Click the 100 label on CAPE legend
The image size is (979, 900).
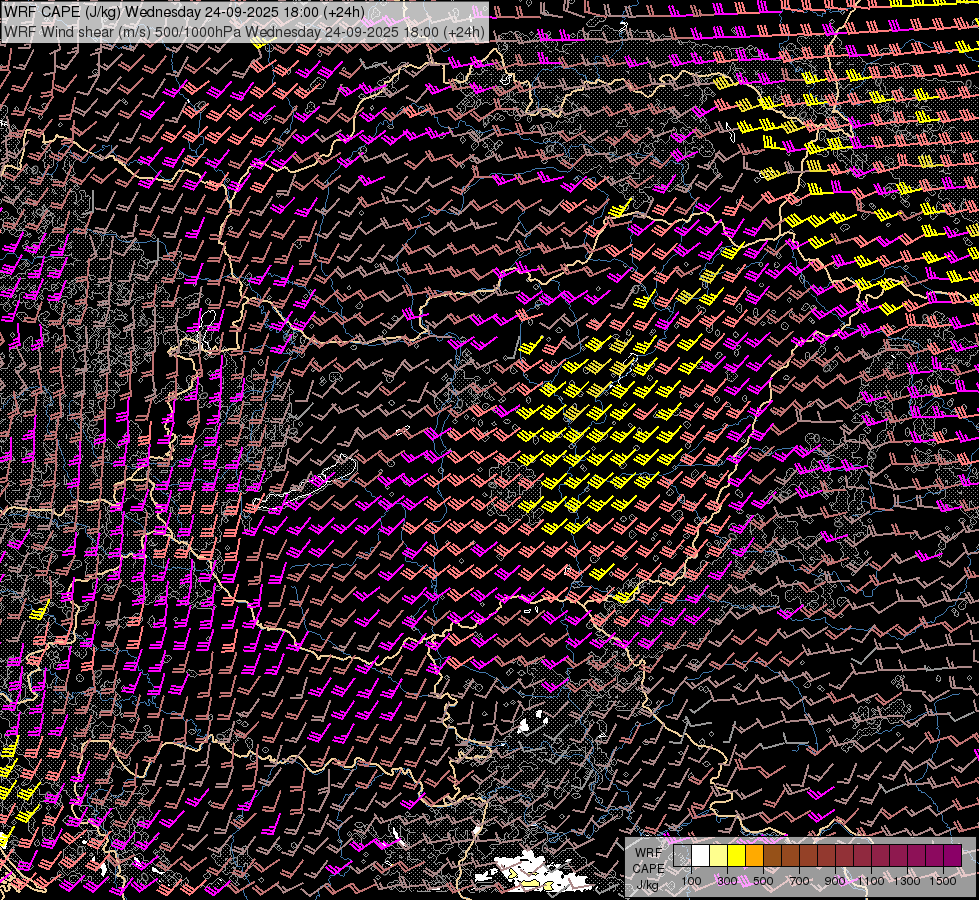[x=691, y=881]
